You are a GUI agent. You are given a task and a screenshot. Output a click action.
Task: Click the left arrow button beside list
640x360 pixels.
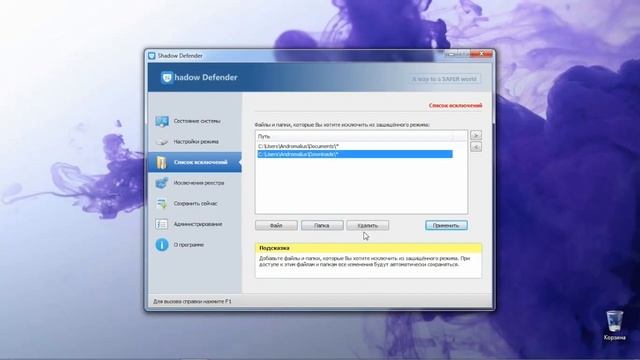476,147
